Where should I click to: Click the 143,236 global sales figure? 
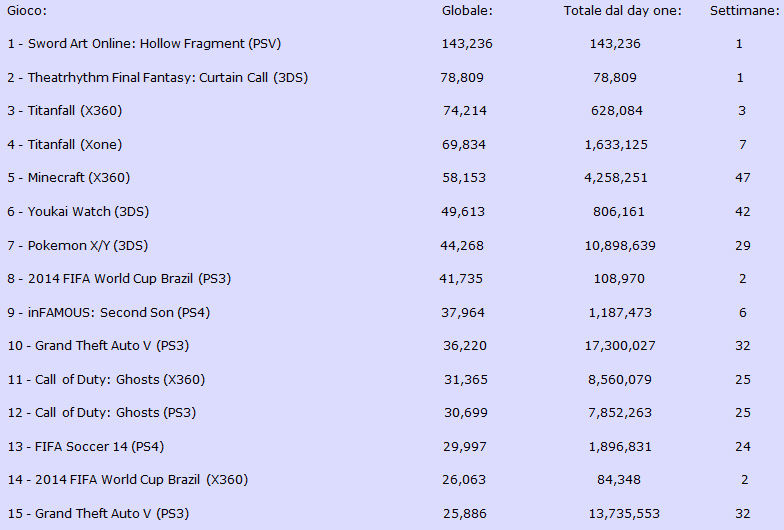point(467,44)
